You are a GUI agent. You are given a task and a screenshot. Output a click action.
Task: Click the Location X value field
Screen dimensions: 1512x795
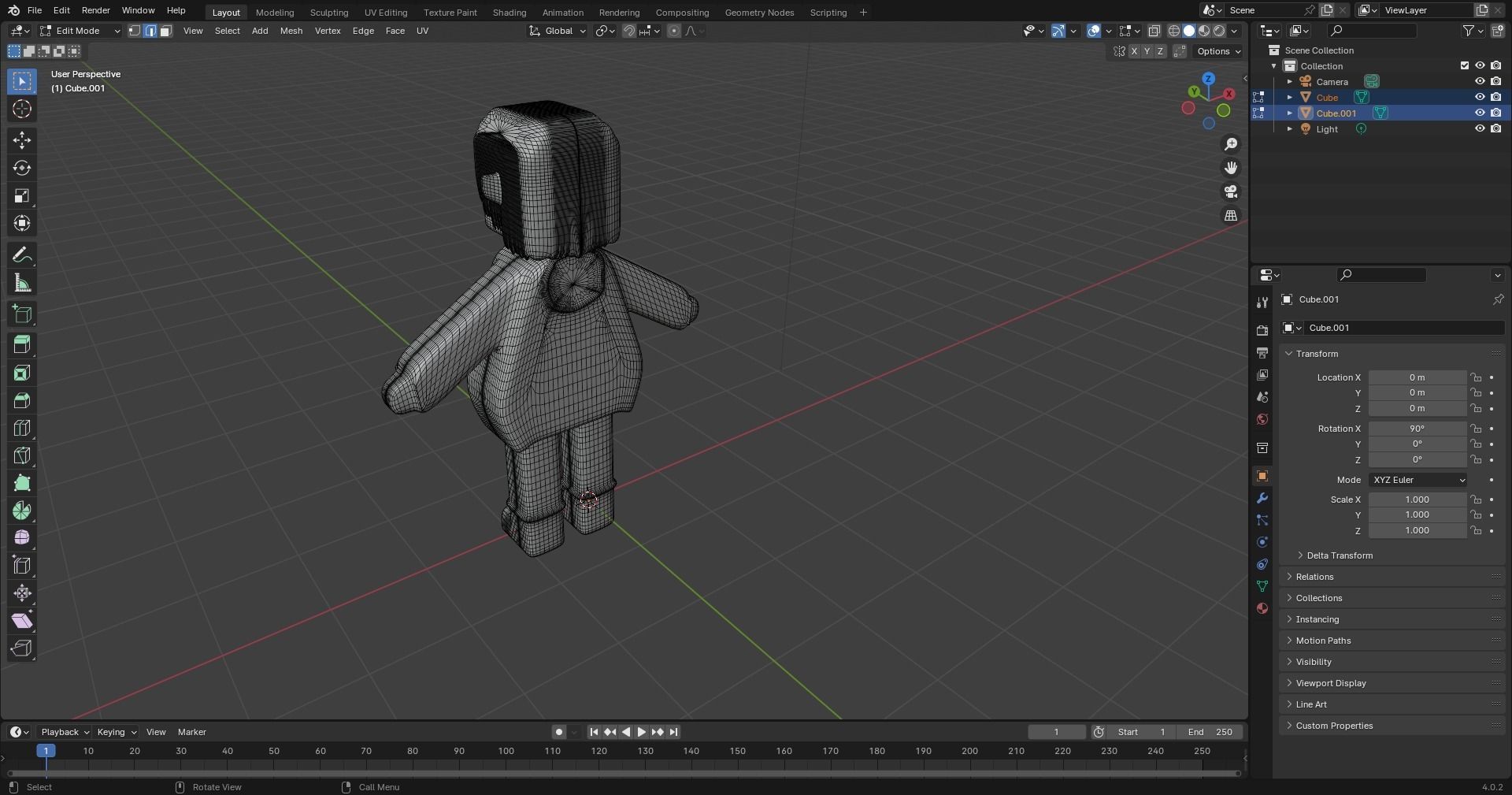[x=1417, y=377]
